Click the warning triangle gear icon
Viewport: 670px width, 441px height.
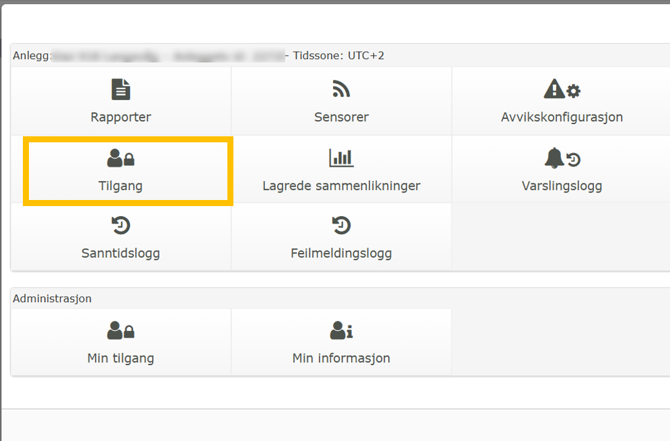click(x=561, y=91)
